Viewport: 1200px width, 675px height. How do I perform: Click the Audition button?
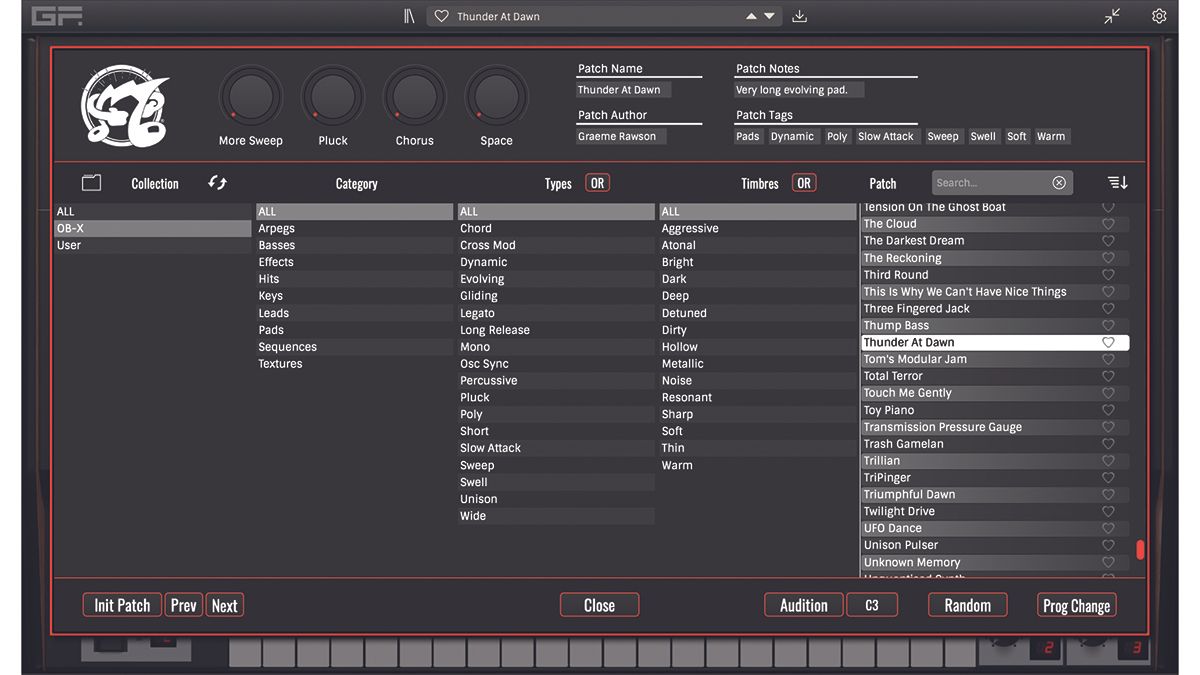pyautogui.click(x=803, y=605)
